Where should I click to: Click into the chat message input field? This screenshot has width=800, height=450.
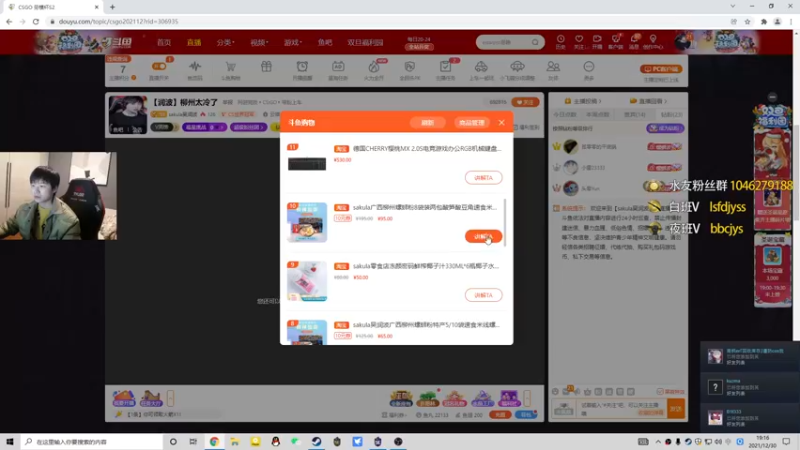click(621, 409)
